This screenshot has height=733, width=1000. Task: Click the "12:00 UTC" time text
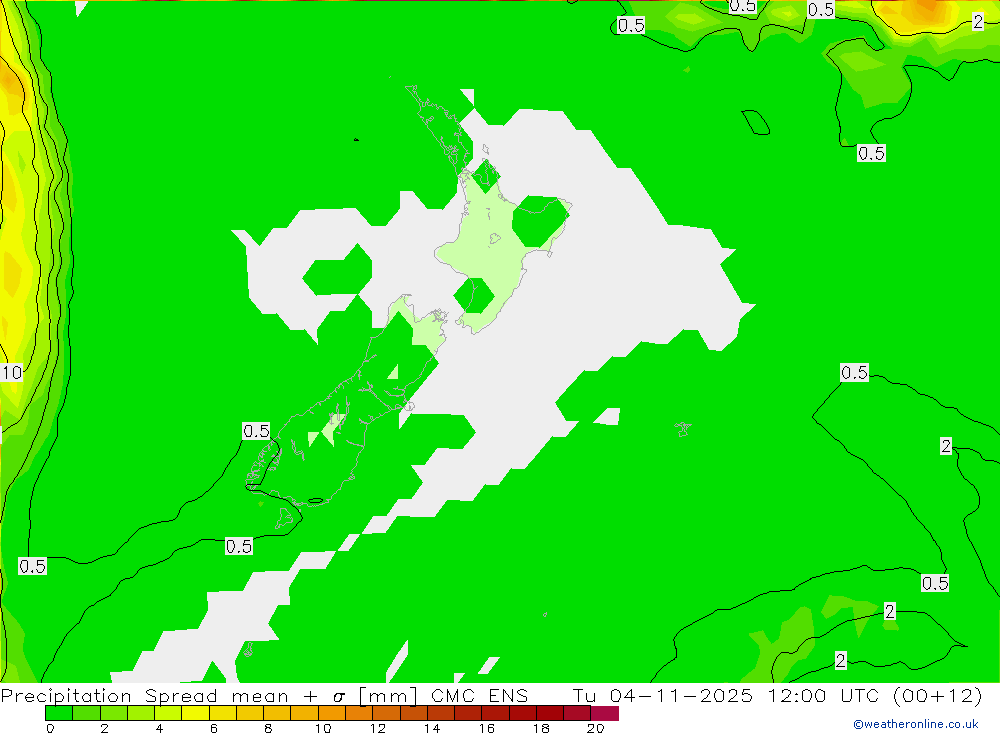click(x=825, y=695)
